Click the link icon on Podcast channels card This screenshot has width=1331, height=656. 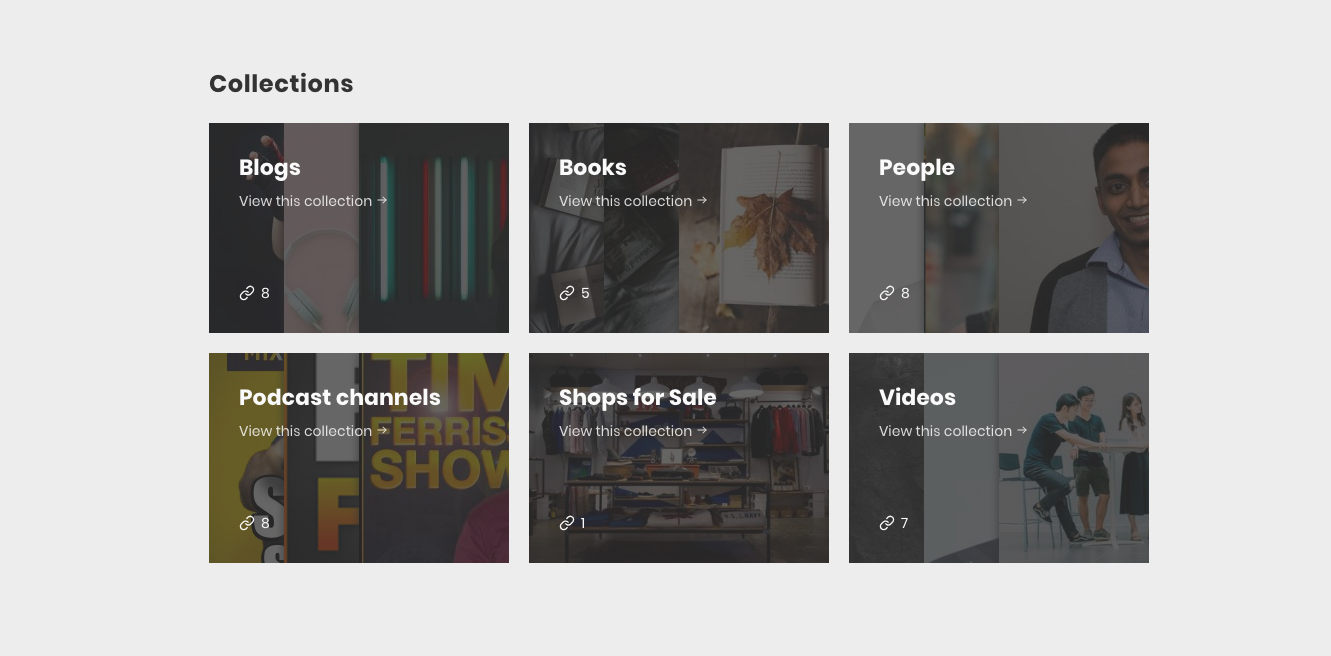pos(246,523)
